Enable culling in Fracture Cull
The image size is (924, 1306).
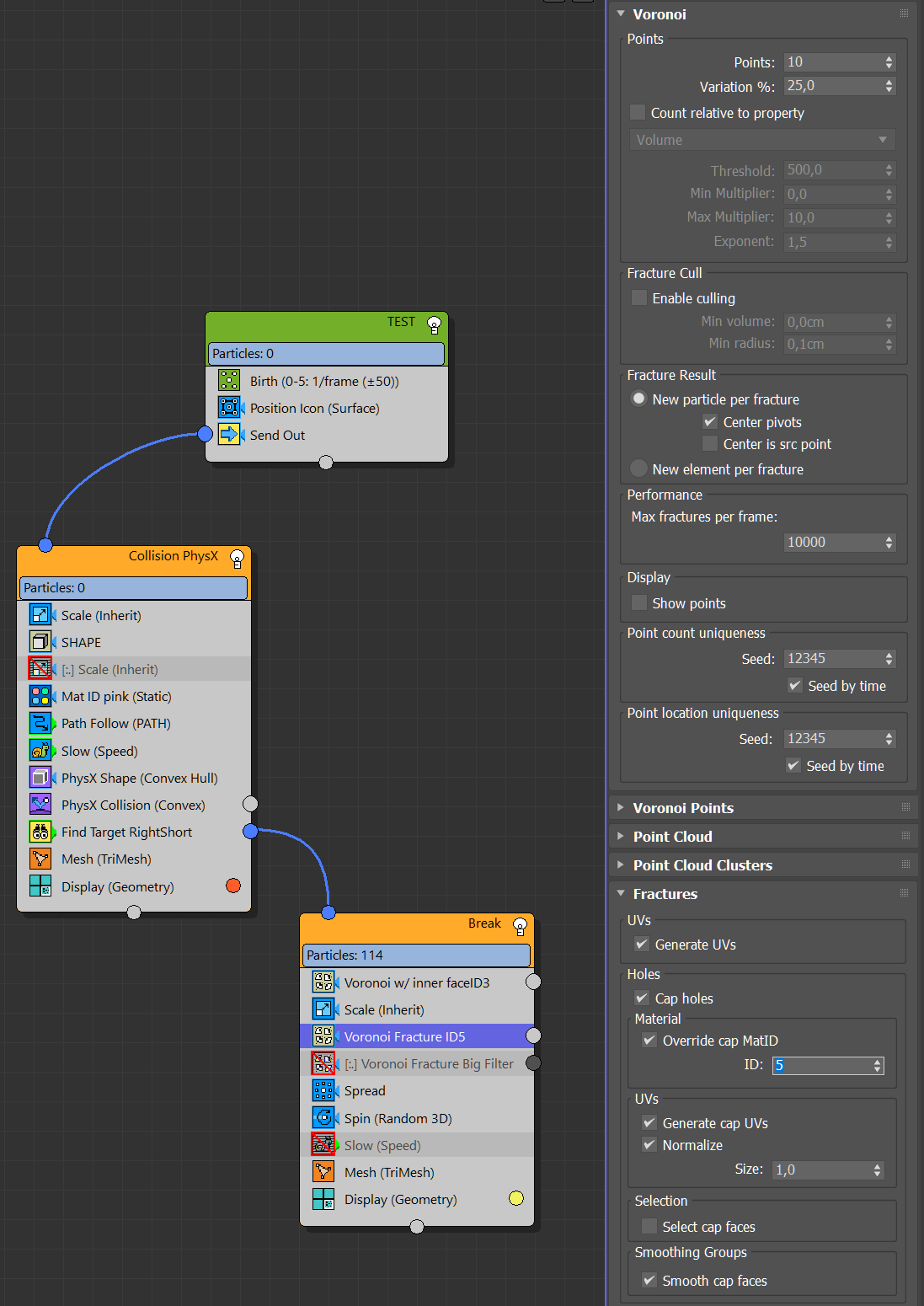pyautogui.click(x=639, y=298)
